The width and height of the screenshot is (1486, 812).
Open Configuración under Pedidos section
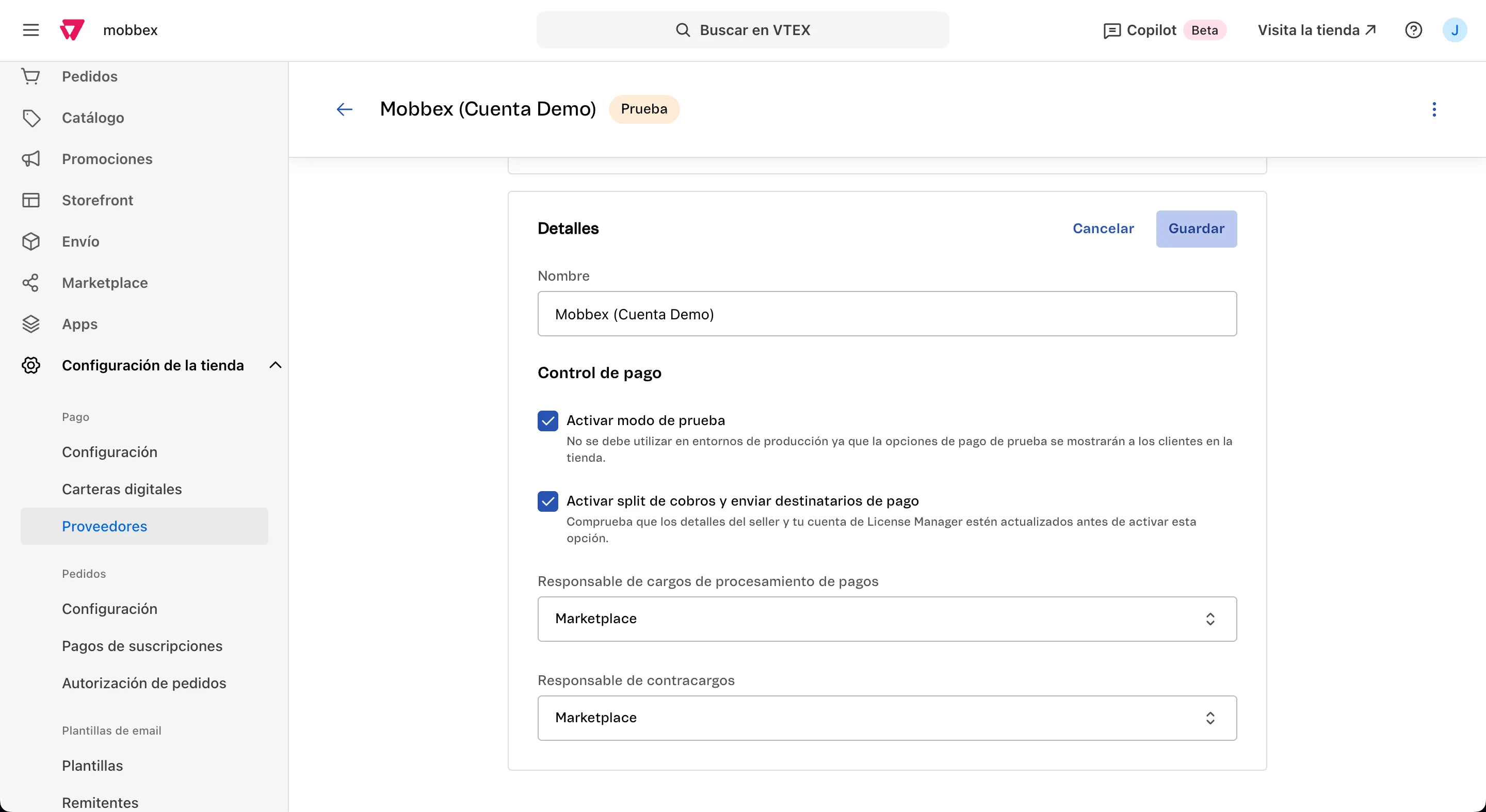(x=109, y=609)
